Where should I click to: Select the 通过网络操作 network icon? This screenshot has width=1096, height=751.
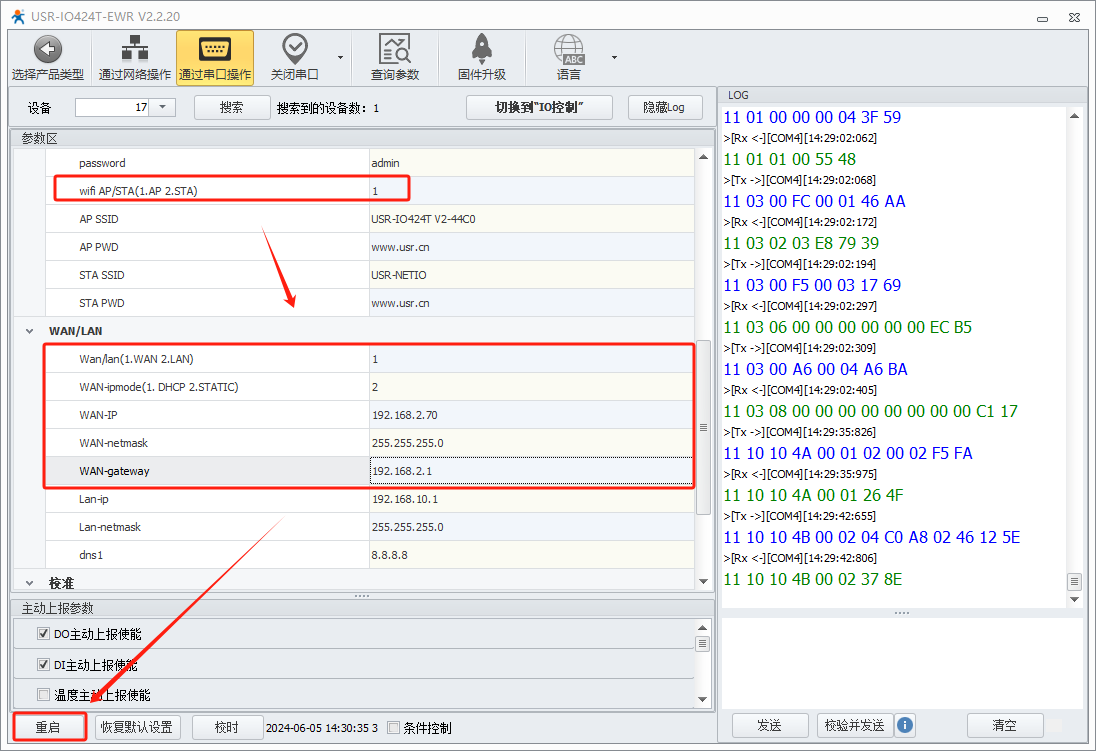[x=134, y=49]
